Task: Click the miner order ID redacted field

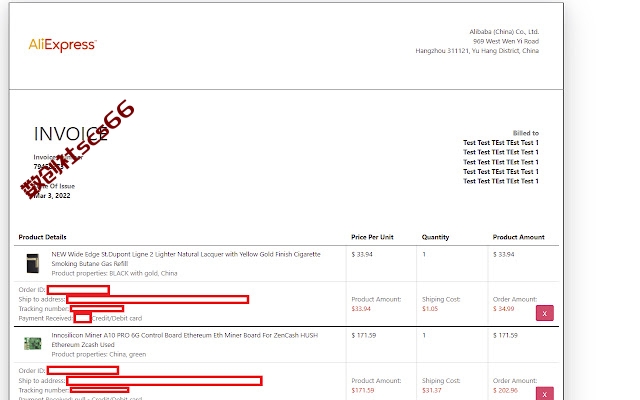Action: 83,371
